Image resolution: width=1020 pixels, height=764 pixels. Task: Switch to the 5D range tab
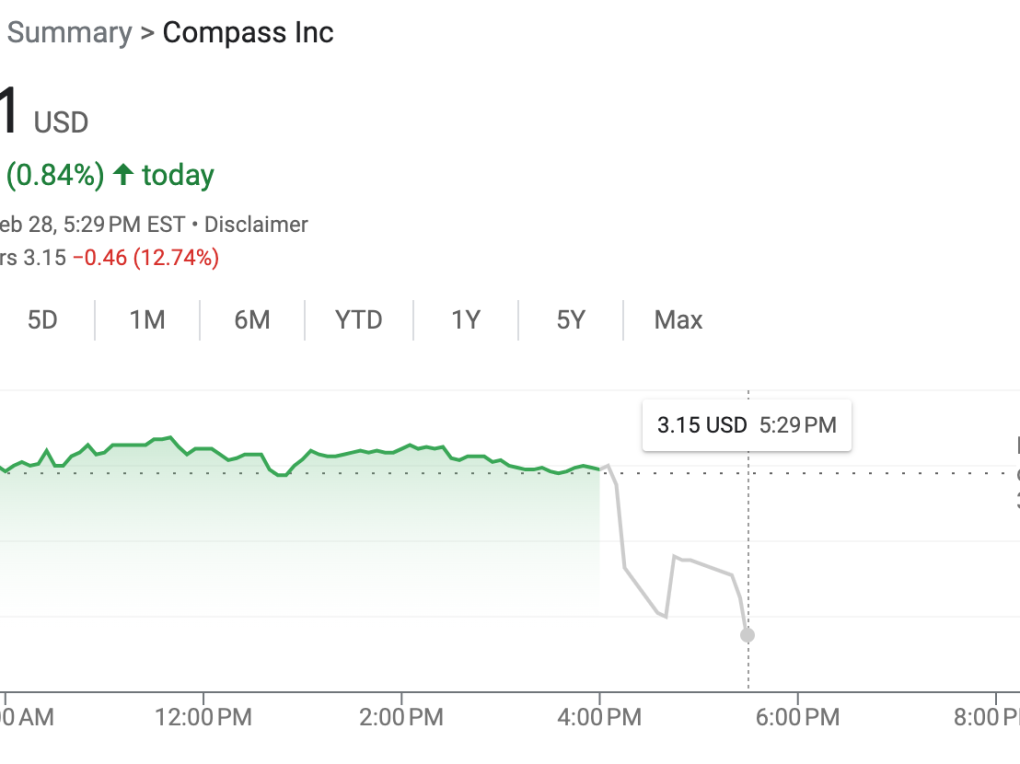tap(42, 320)
